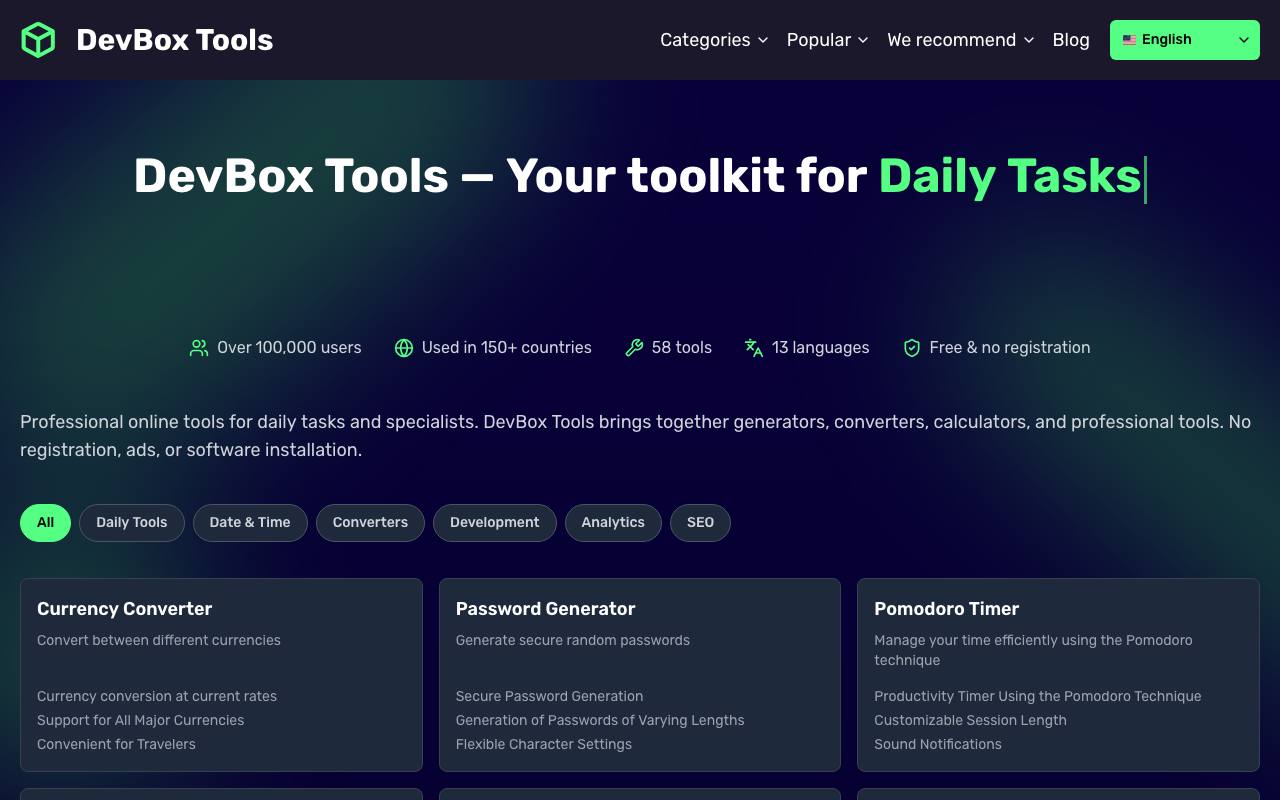Image resolution: width=1280 pixels, height=800 pixels.
Task: Click 'Secure Password Generation' feature line
Action: tap(550, 696)
